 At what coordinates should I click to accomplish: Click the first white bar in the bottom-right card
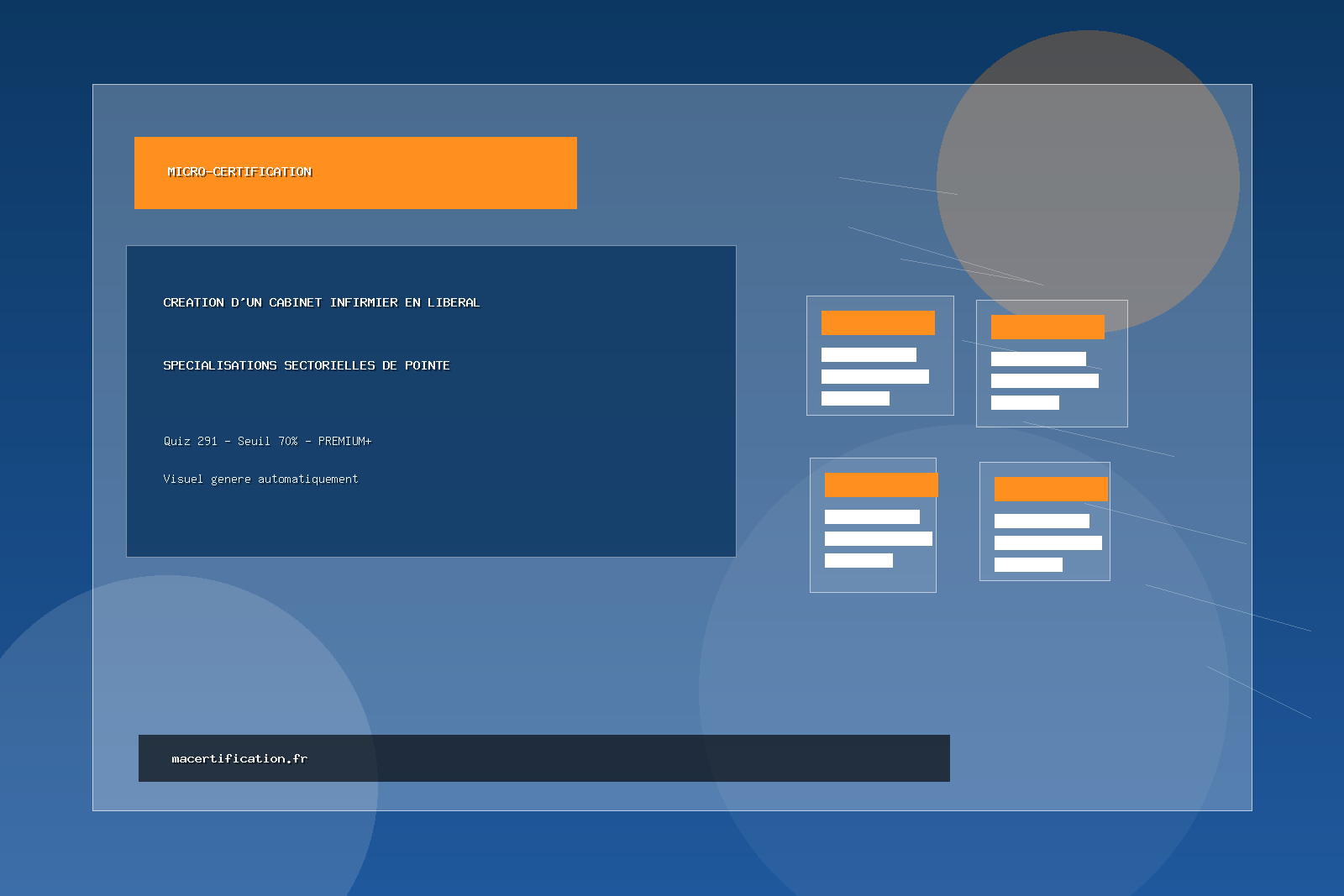1042,521
